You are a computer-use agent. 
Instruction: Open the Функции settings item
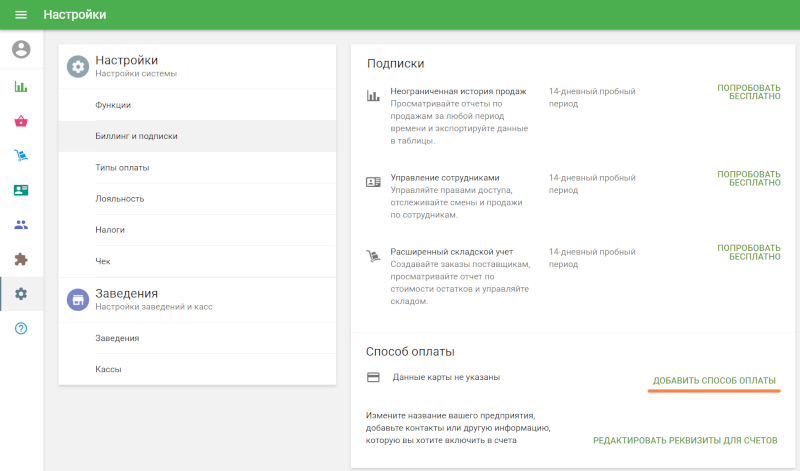click(x=197, y=105)
